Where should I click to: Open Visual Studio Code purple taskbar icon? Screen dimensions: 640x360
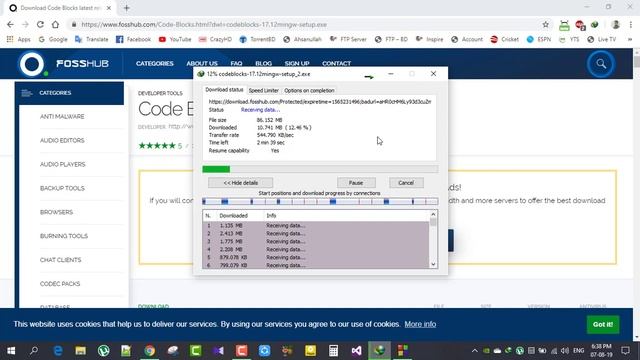[356, 351]
